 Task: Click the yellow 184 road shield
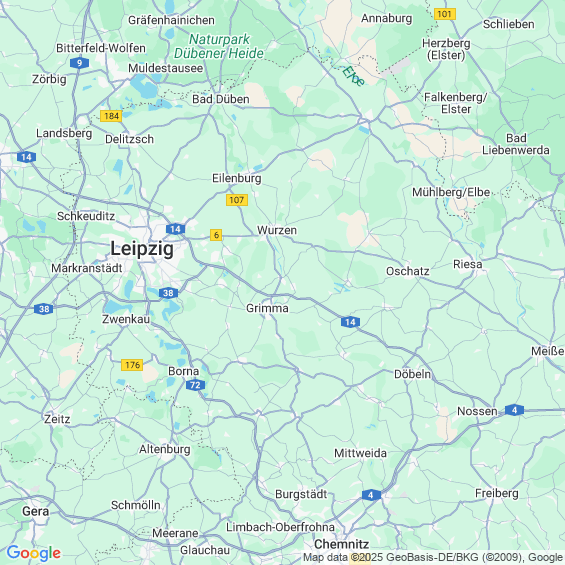tap(111, 116)
